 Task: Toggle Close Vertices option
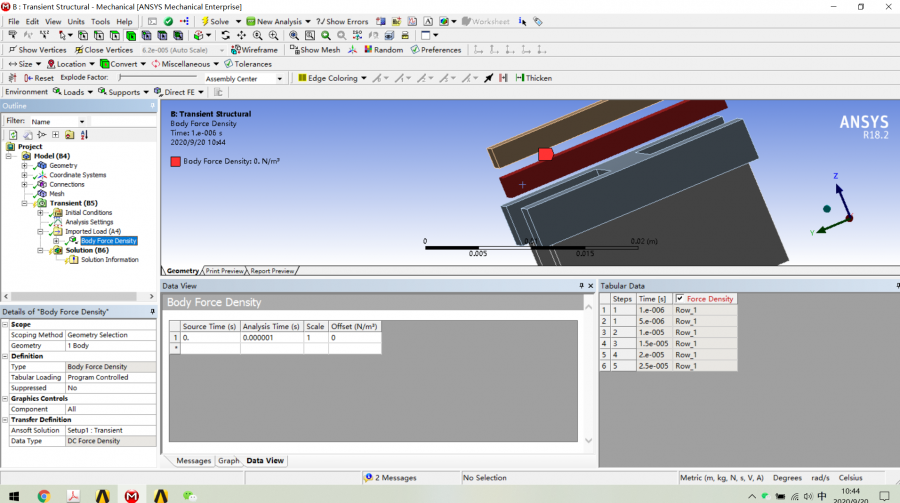click(x=103, y=49)
